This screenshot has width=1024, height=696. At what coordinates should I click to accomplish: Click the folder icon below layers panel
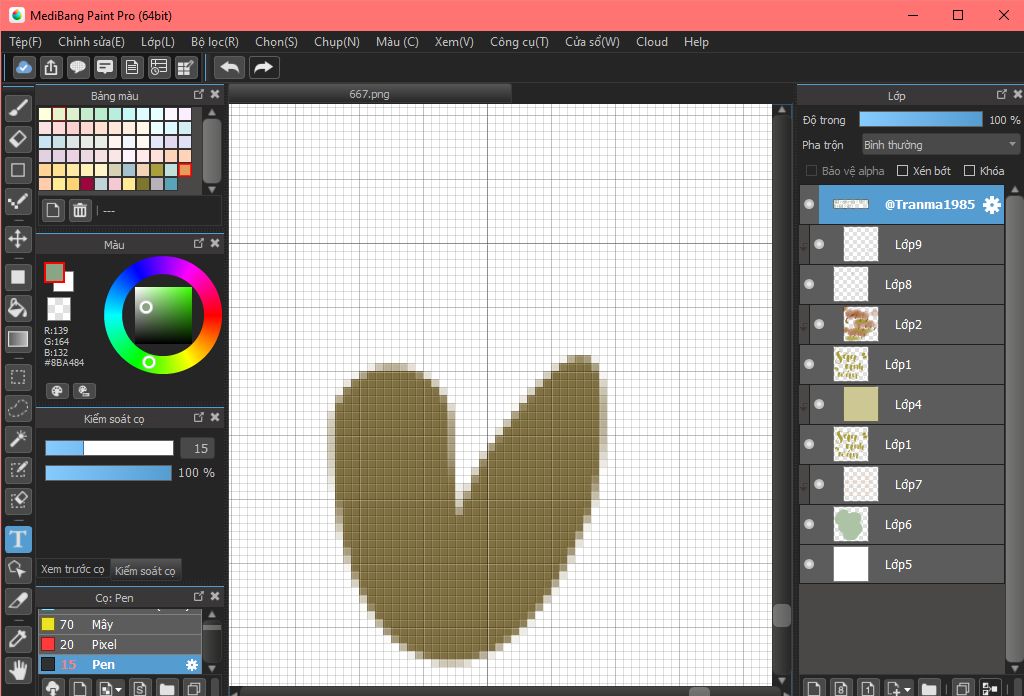click(x=929, y=688)
